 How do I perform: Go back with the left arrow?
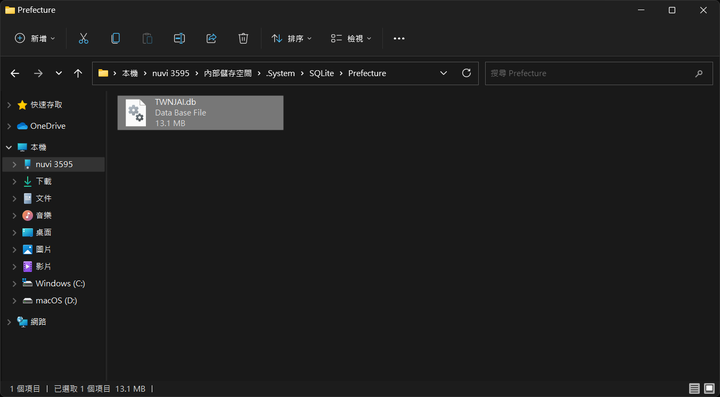pyautogui.click(x=15, y=73)
